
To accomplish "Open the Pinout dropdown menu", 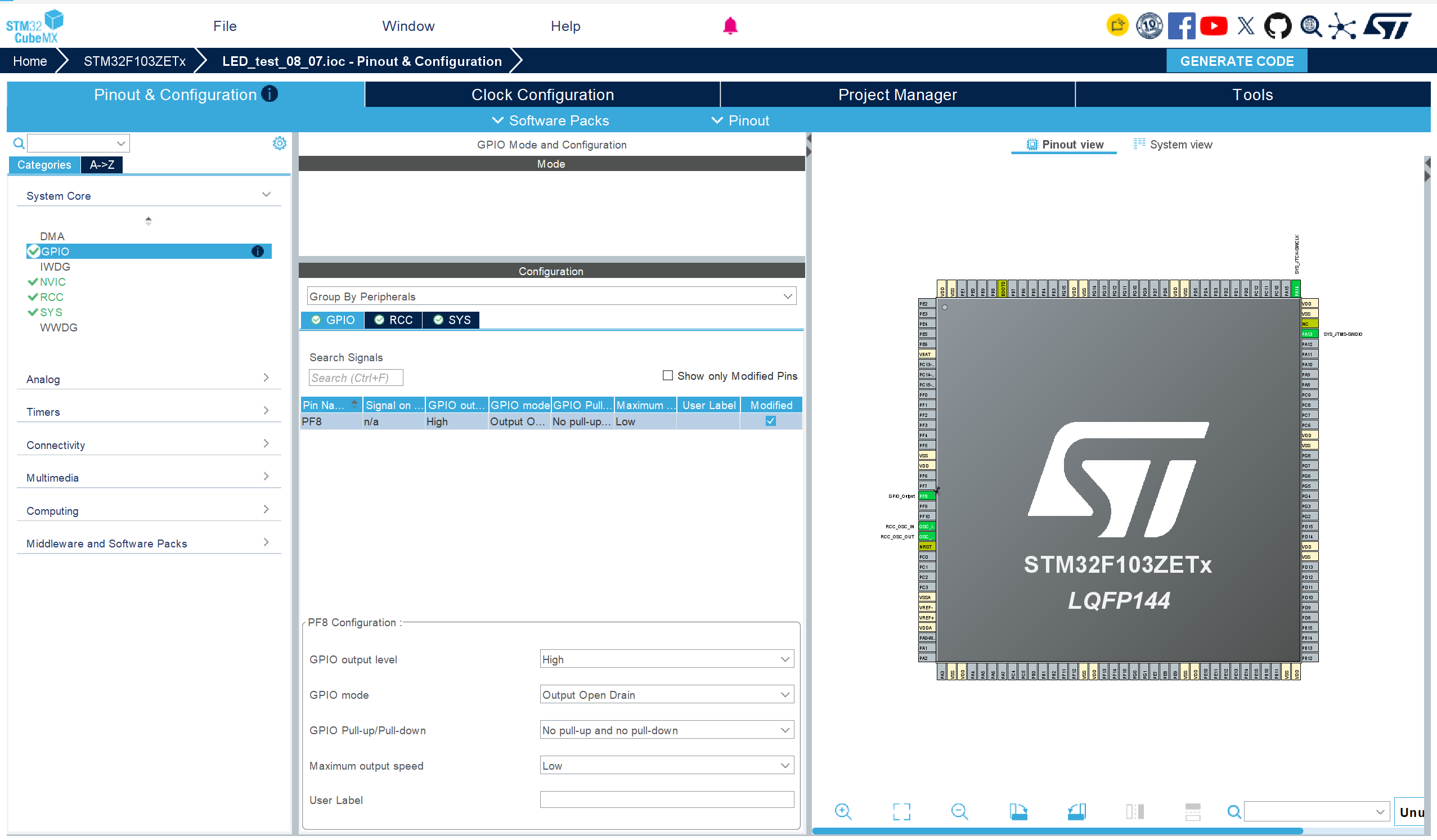I will point(741,120).
